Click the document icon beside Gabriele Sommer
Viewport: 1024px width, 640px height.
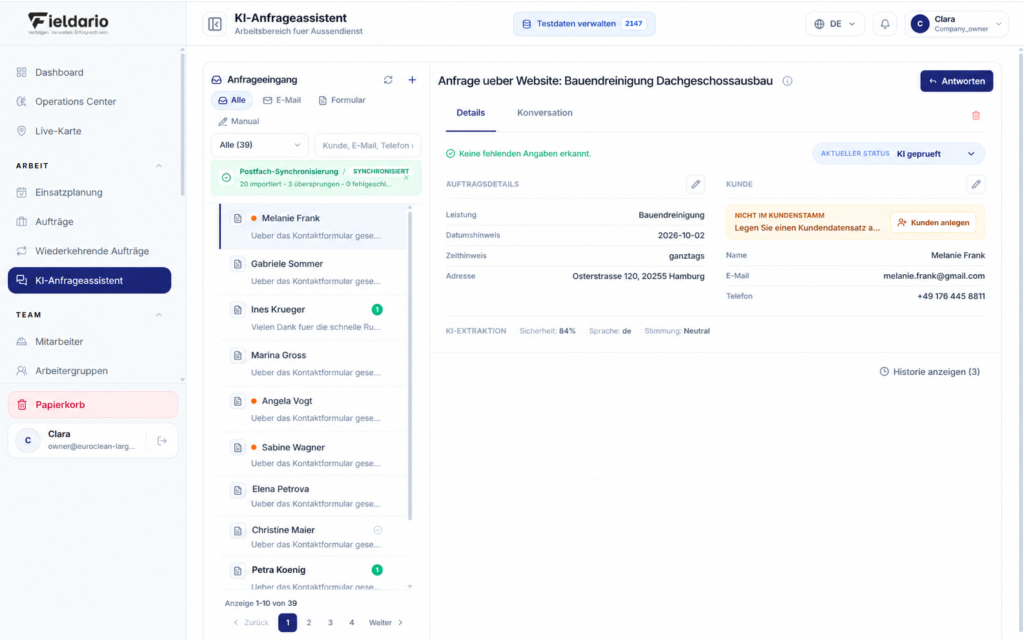[238, 264]
